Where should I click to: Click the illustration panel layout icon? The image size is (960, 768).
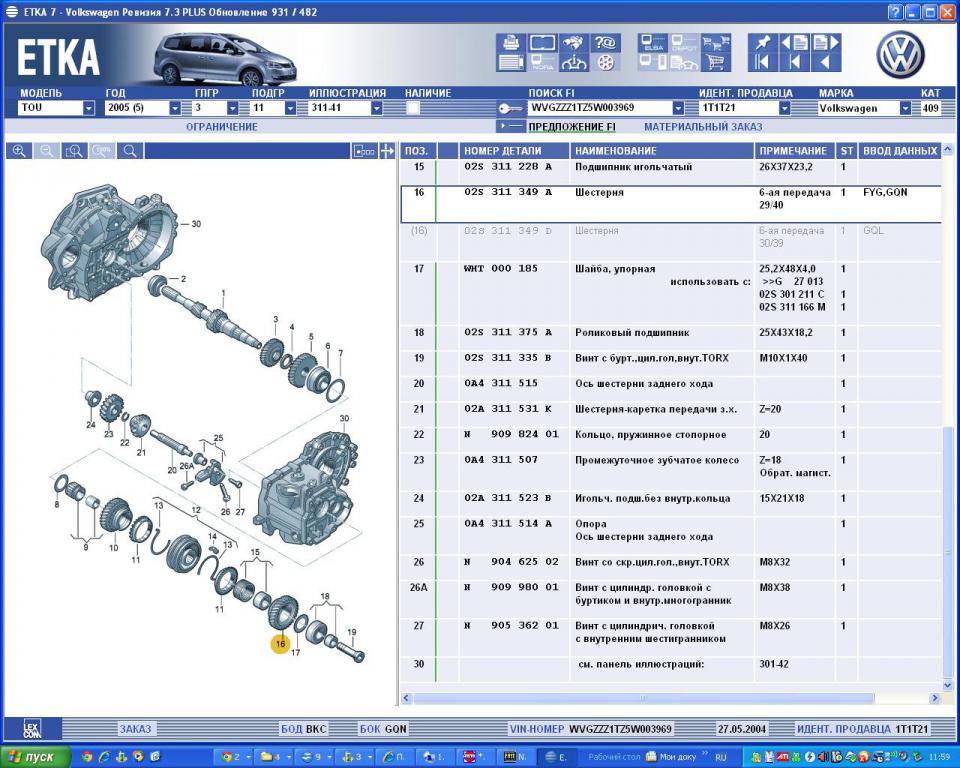[364, 151]
